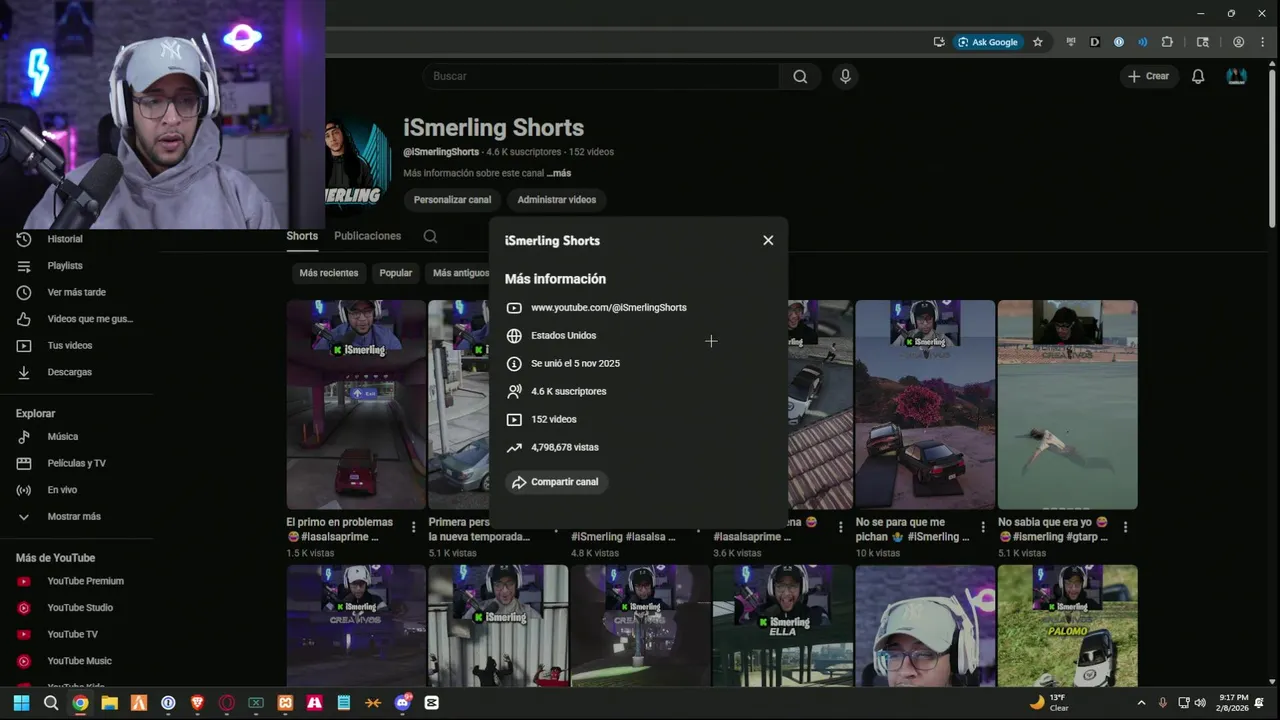Switch to Publicaciones tab
The image size is (1280, 720).
coord(367,236)
